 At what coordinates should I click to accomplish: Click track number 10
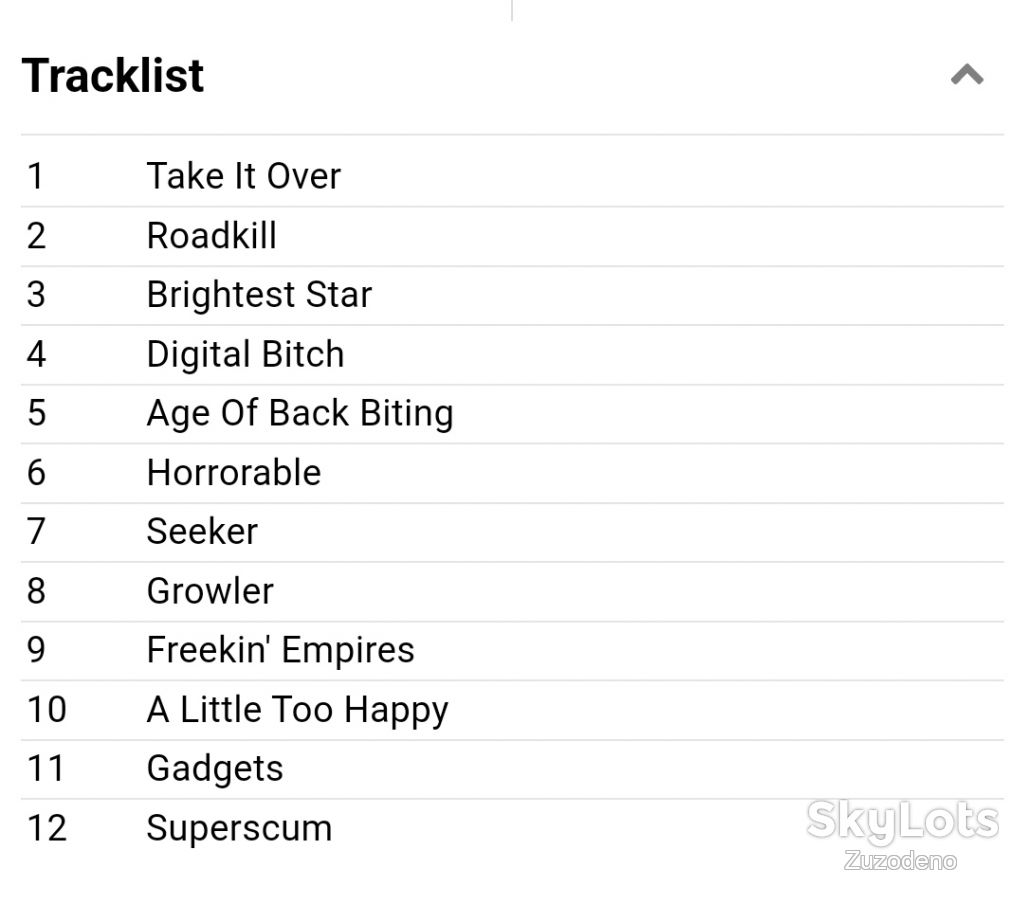[x=47, y=709]
